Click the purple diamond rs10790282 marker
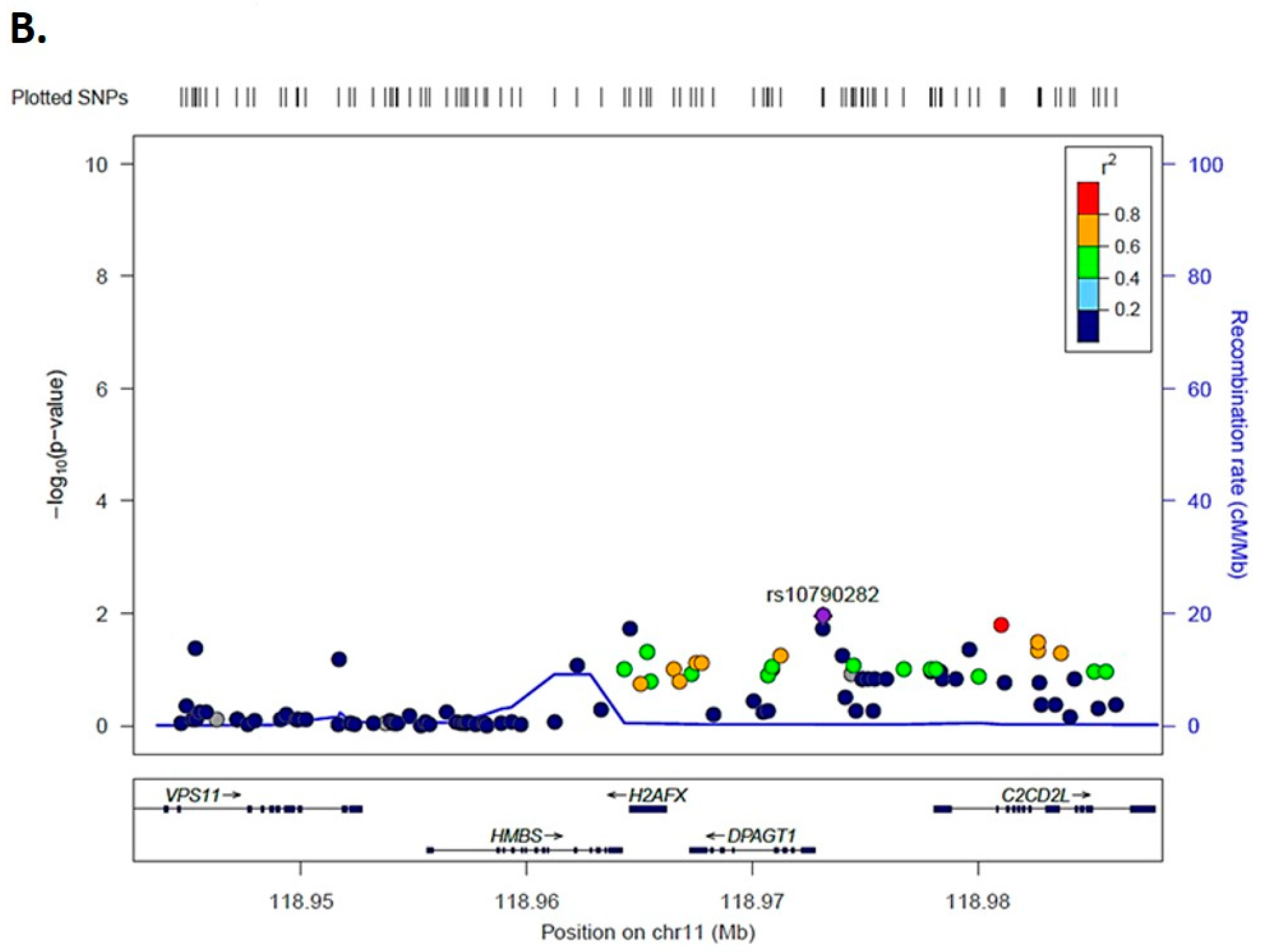 click(x=823, y=616)
